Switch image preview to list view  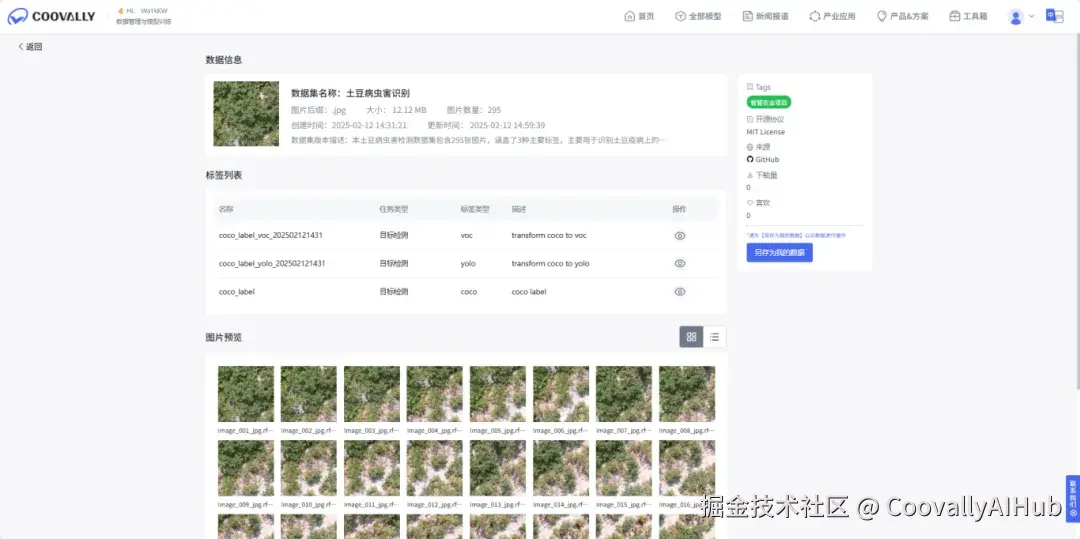tap(714, 337)
